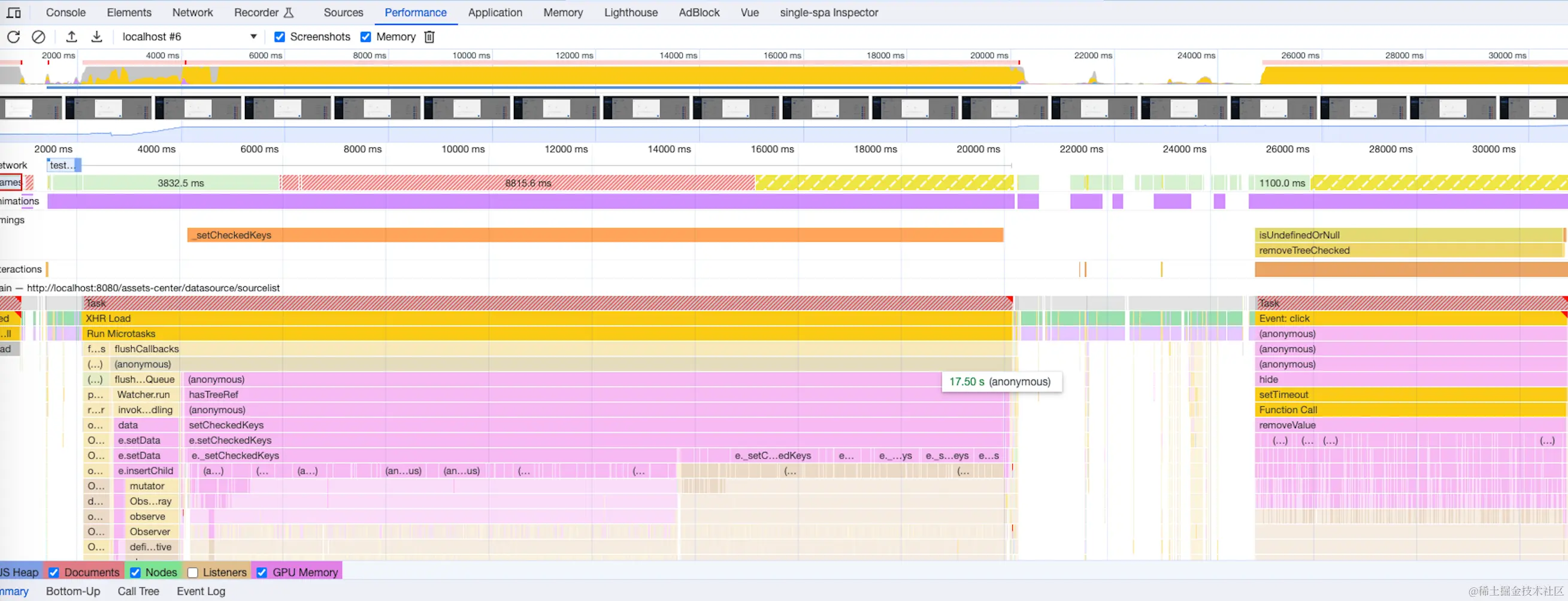The image size is (1568, 601).
Task: Open the Application tab
Action: click(x=495, y=12)
